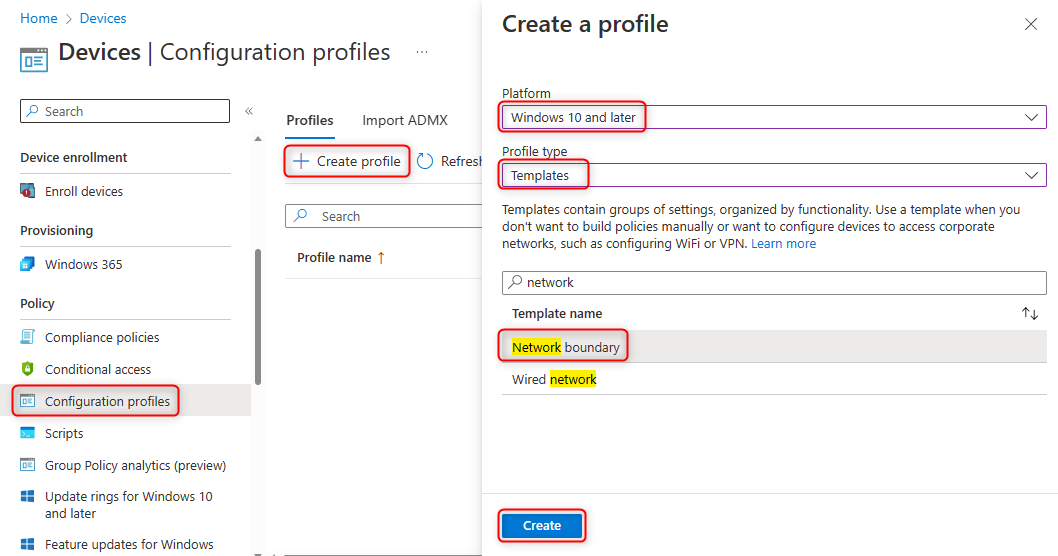Select Configuration profiles in sidebar
Screen dimensions: 1058x556
click(x=107, y=401)
